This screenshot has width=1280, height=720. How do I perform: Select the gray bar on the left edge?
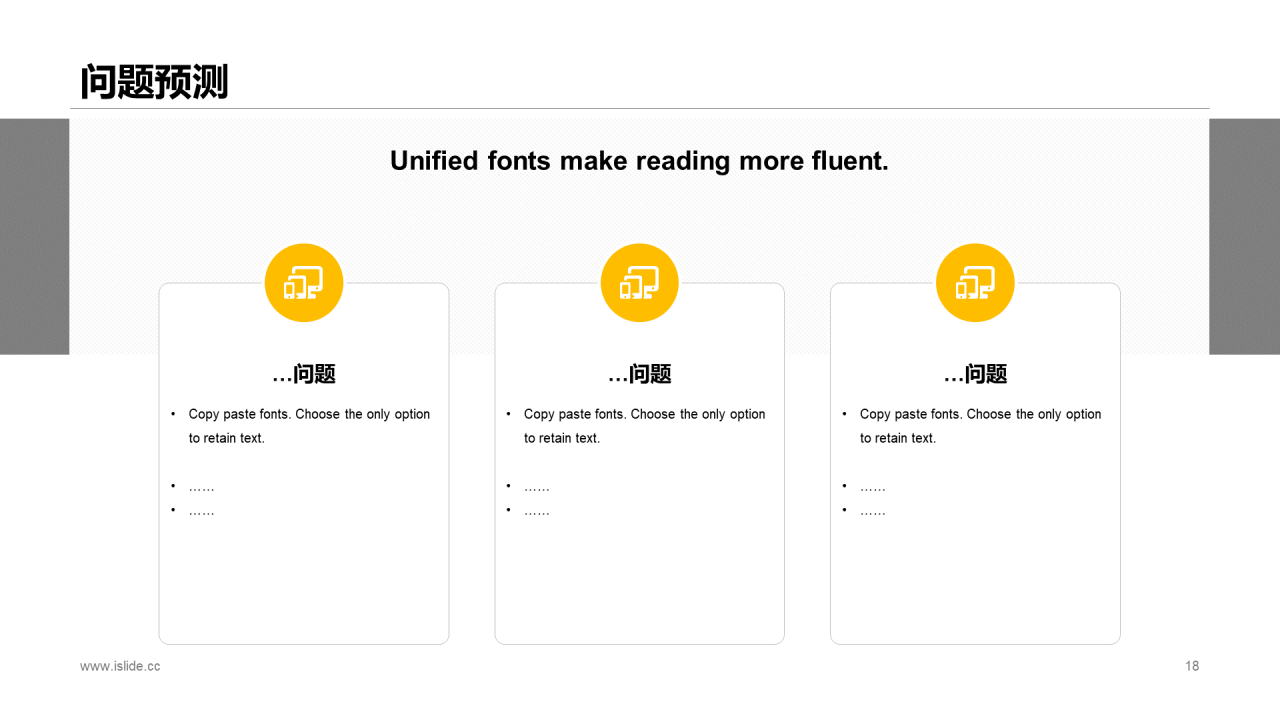(x=34, y=236)
